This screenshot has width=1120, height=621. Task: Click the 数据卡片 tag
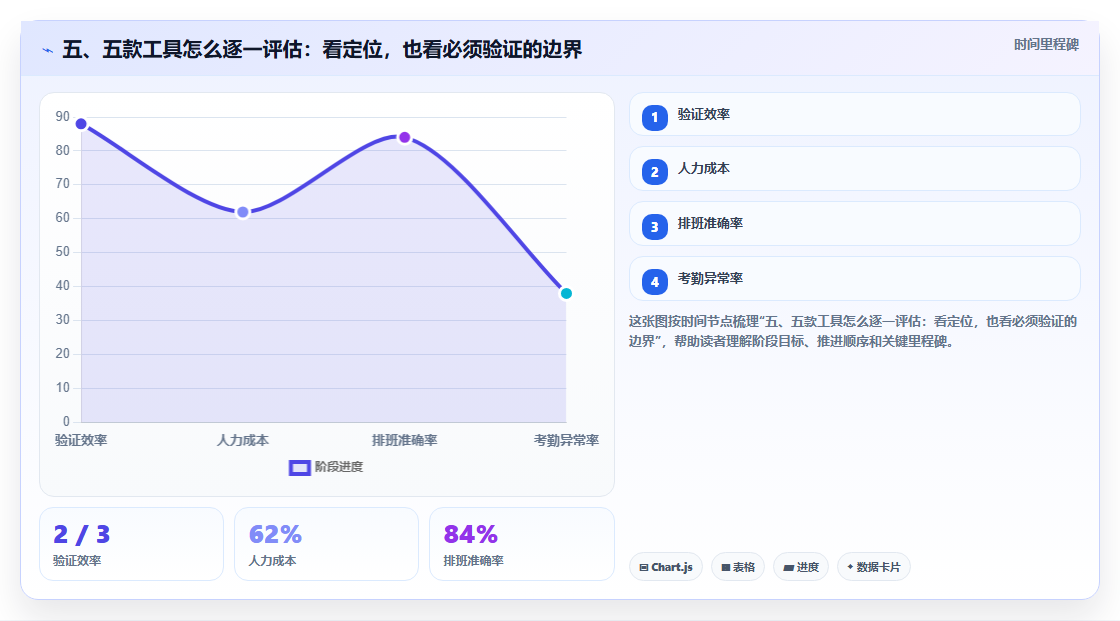coord(874,567)
